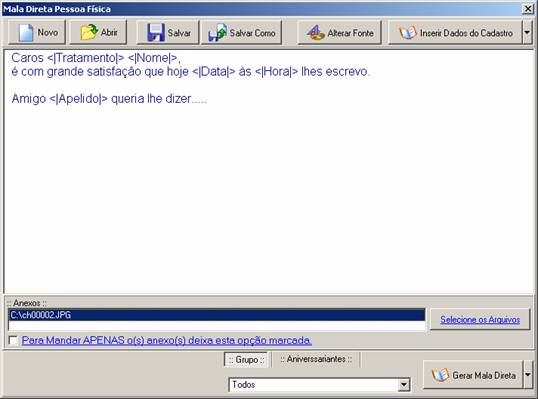This screenshot has width=538, height=399.
Task: Click the <|Tratamento|> placeholder text
Action: [x=85, y=58]
